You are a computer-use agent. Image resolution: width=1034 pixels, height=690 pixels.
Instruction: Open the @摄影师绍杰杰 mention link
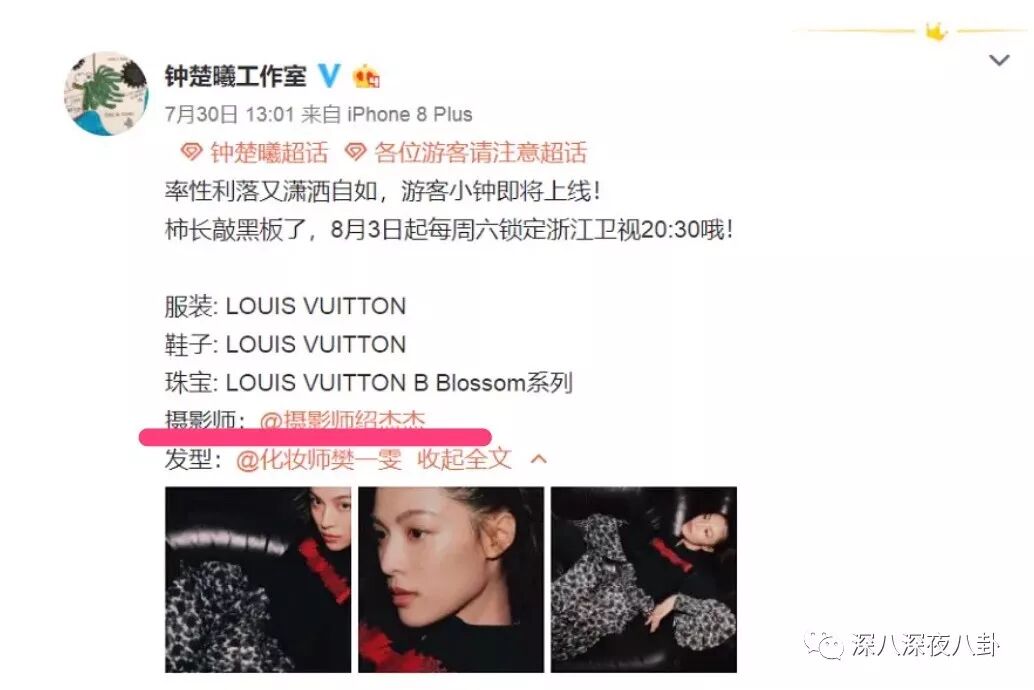[x=342, y=420]
